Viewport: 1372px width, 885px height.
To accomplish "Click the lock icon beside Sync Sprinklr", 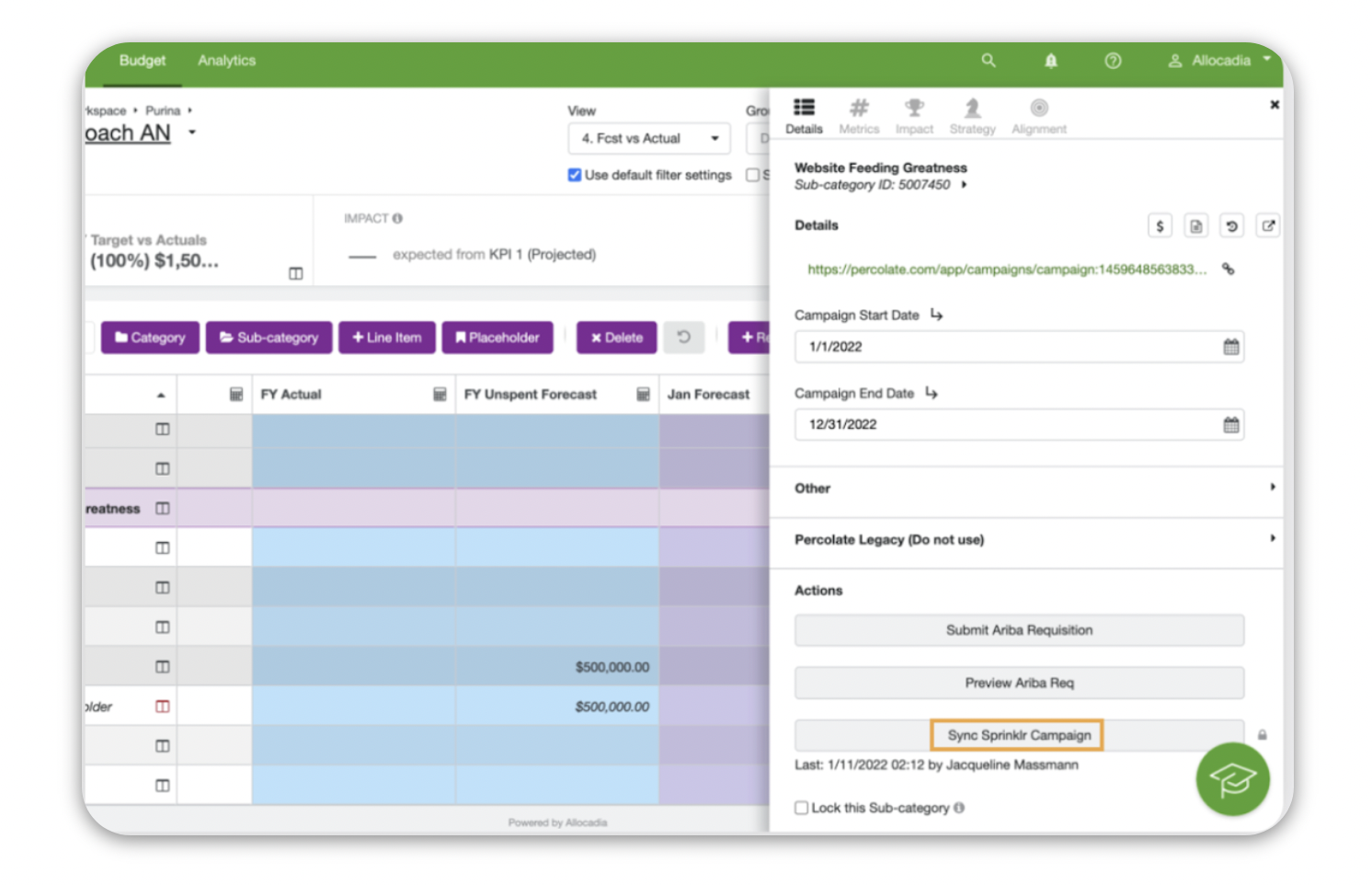I will pyautogui.click(x=1263, y=735).
